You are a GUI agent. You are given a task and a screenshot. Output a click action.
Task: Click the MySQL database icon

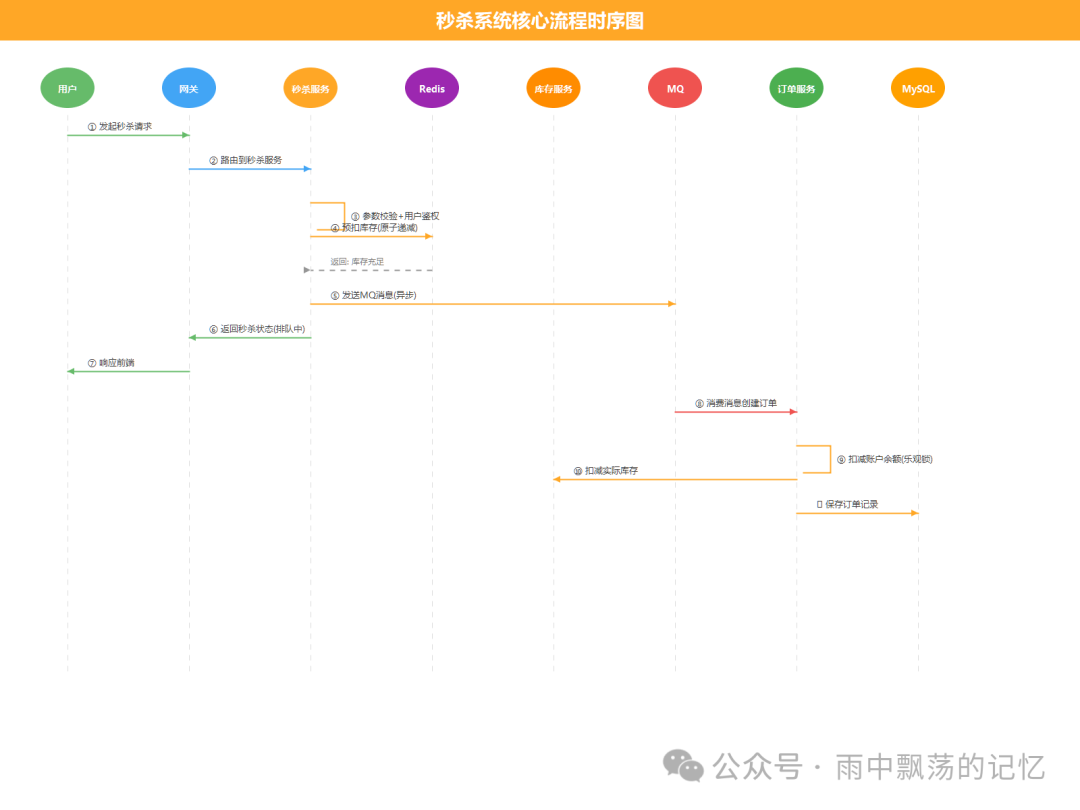pyautogui.click(x=917, y=88)
